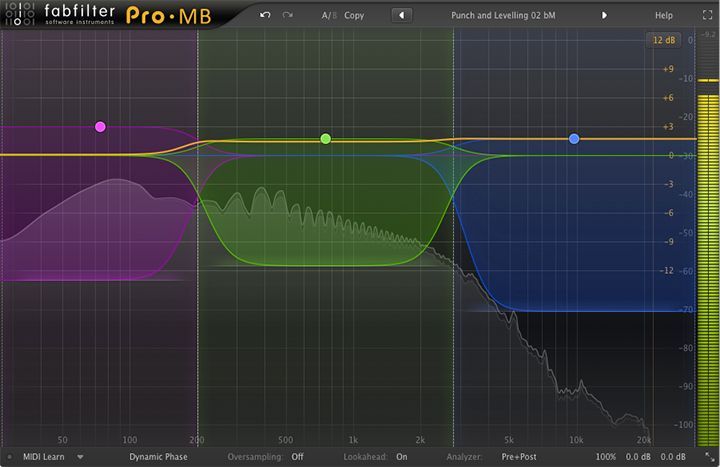
Task: Open the Dynamic Phase processing mode menu
Action: coord(158,457)
